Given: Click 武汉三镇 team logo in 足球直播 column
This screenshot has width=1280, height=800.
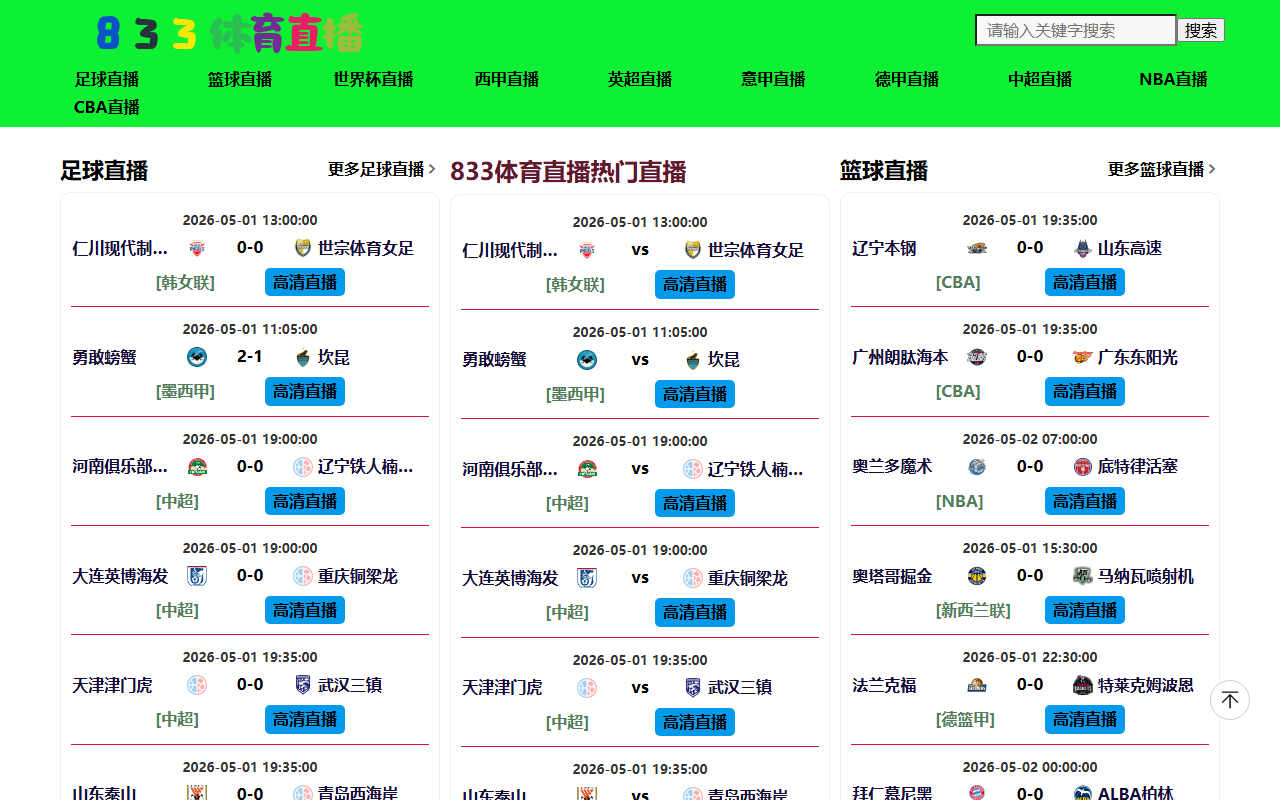Looking at the screenshot, I should point(303,685).
